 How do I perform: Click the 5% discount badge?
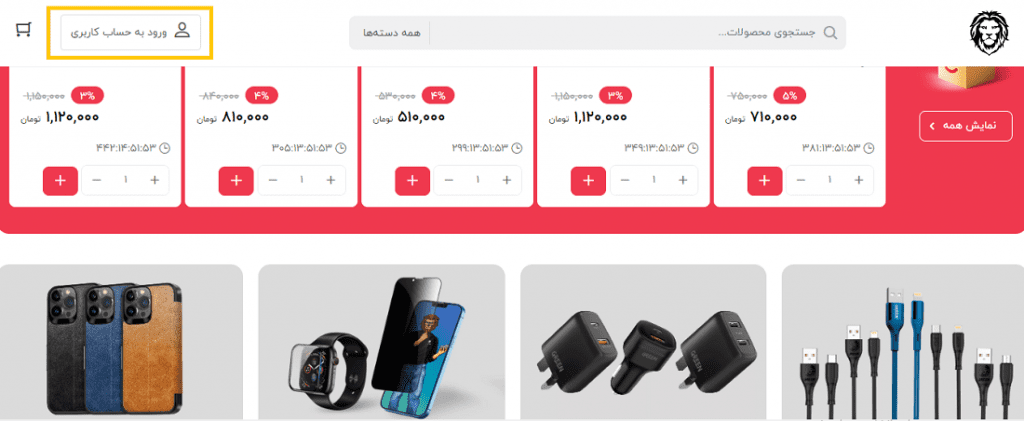[x=790, y=95]
